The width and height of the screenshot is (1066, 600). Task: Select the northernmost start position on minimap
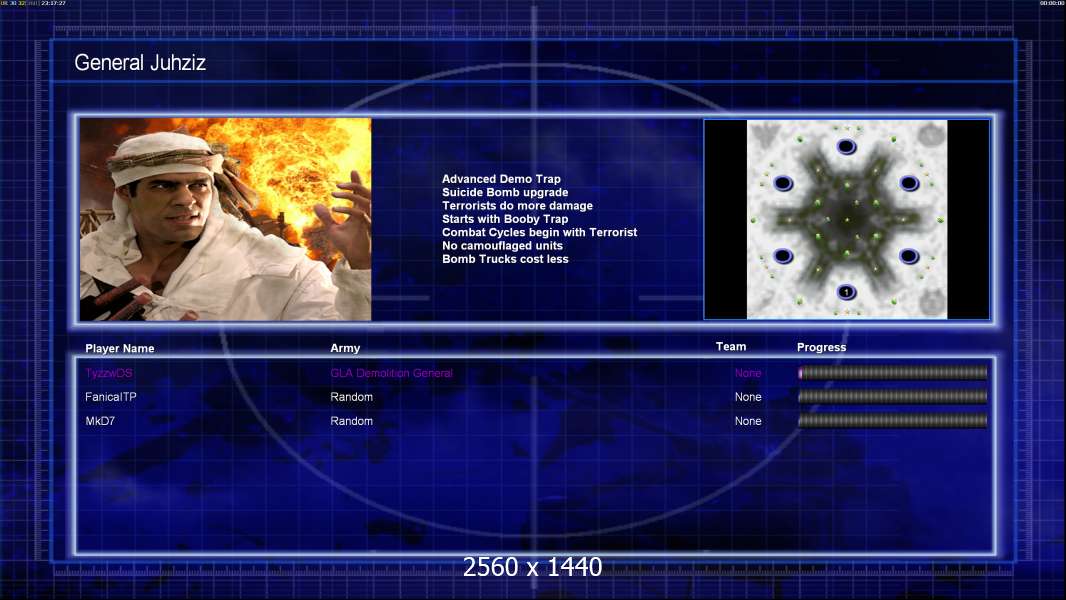[846, 147]
